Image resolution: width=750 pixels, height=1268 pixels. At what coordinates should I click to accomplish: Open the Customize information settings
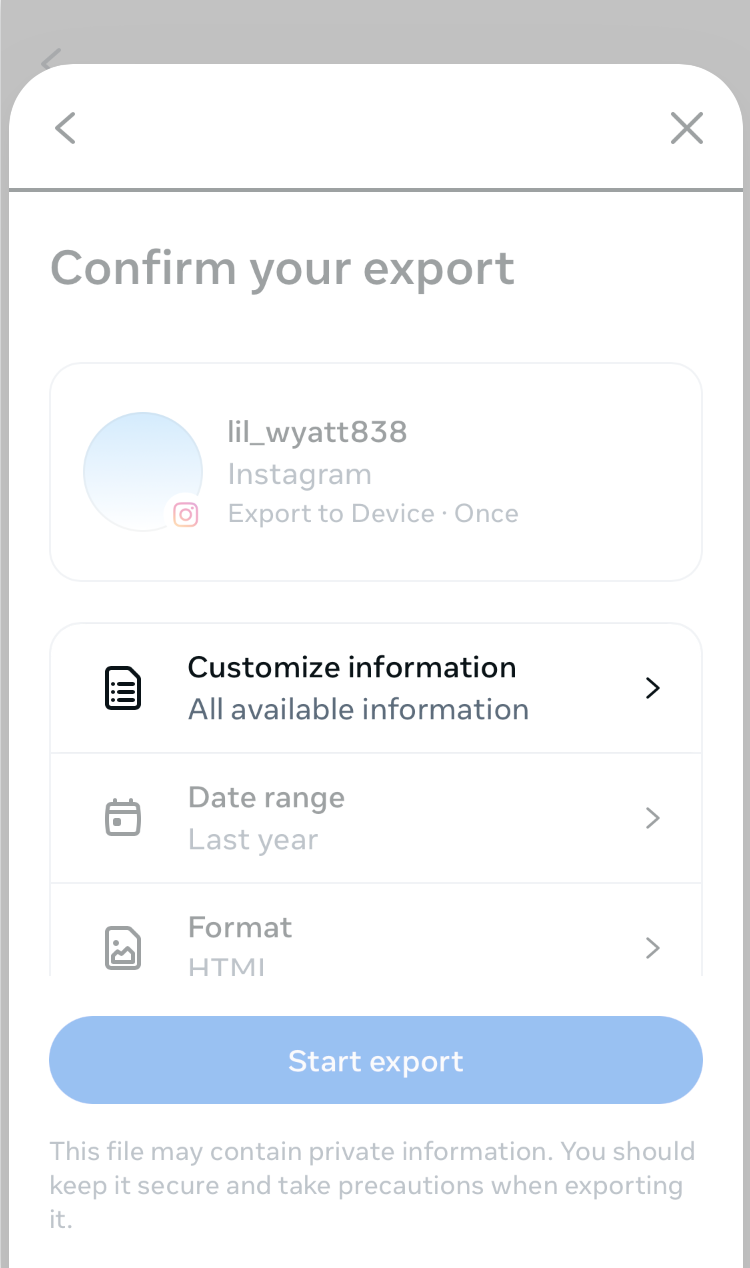pyautogui.click(x=375, y=687)
